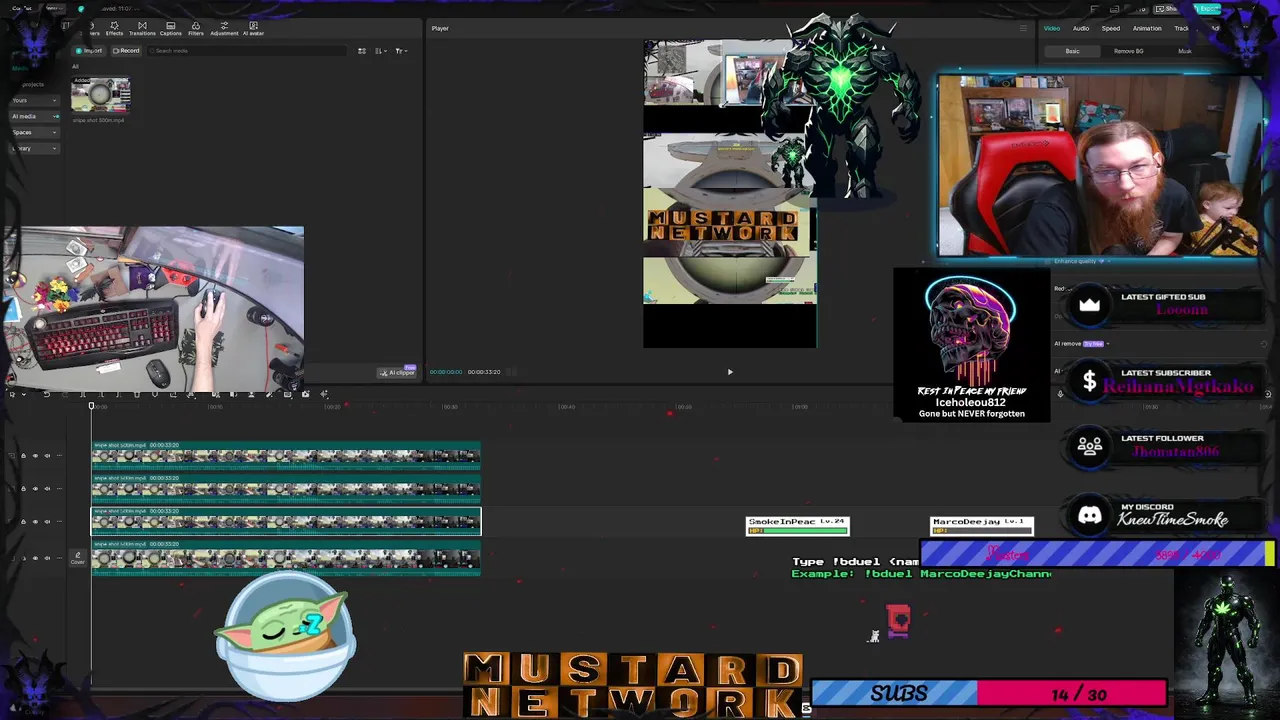
Task: Click the Media category in sidebar
Action: pos(20,68)
